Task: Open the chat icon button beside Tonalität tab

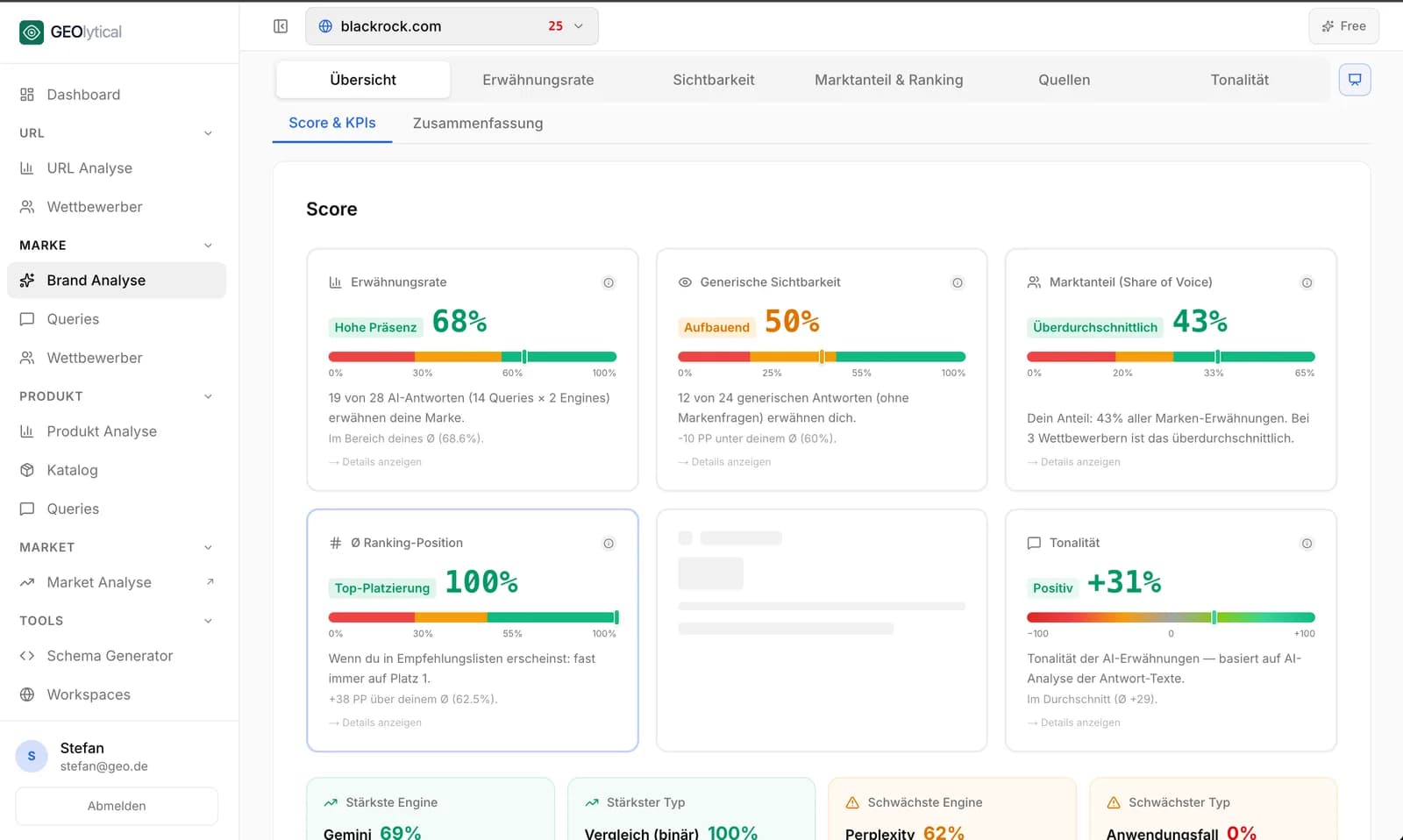Action: [1355, 80]
